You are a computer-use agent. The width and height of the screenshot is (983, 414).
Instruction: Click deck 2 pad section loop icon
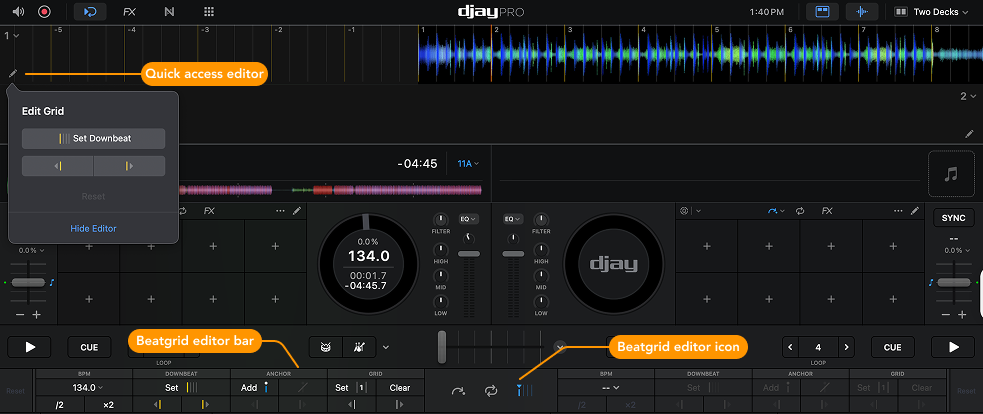click(800, 211)
